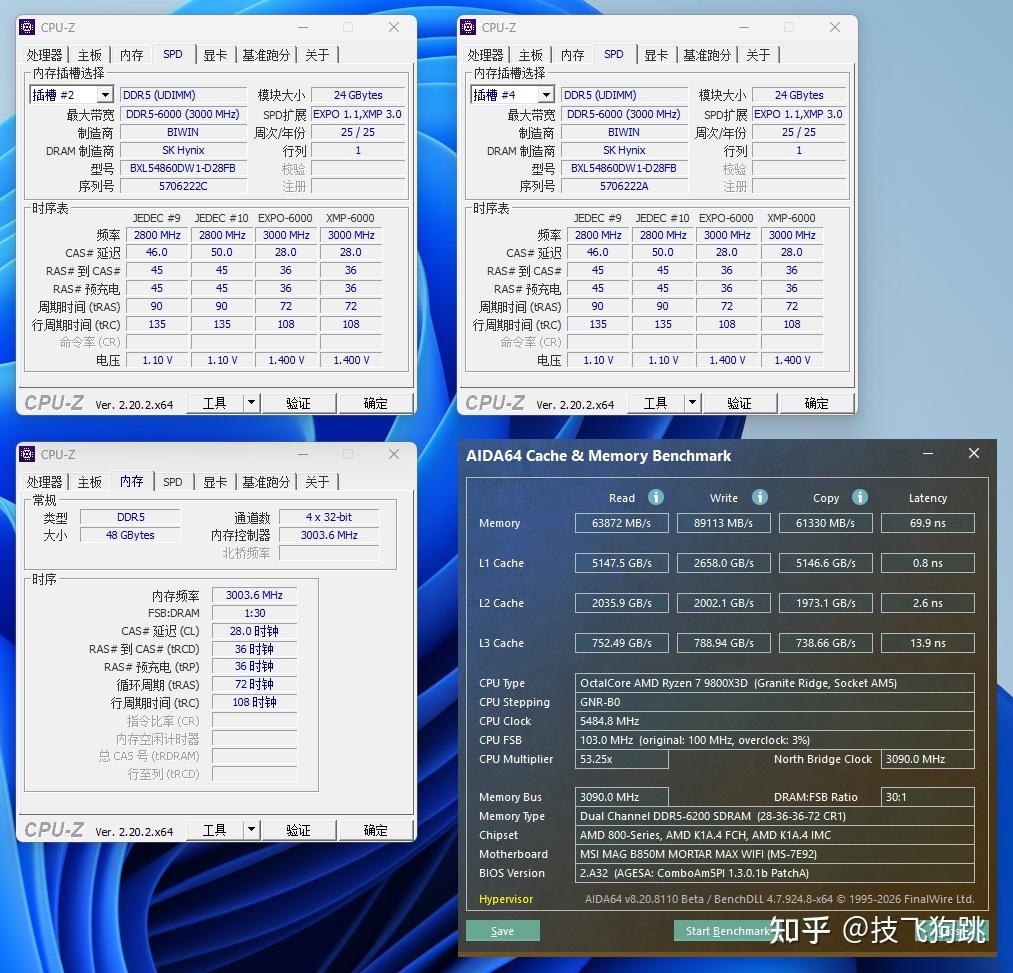Click L3 Cache latency 13.9 ns
This screenshot has height=973, width=1013.
928,643
